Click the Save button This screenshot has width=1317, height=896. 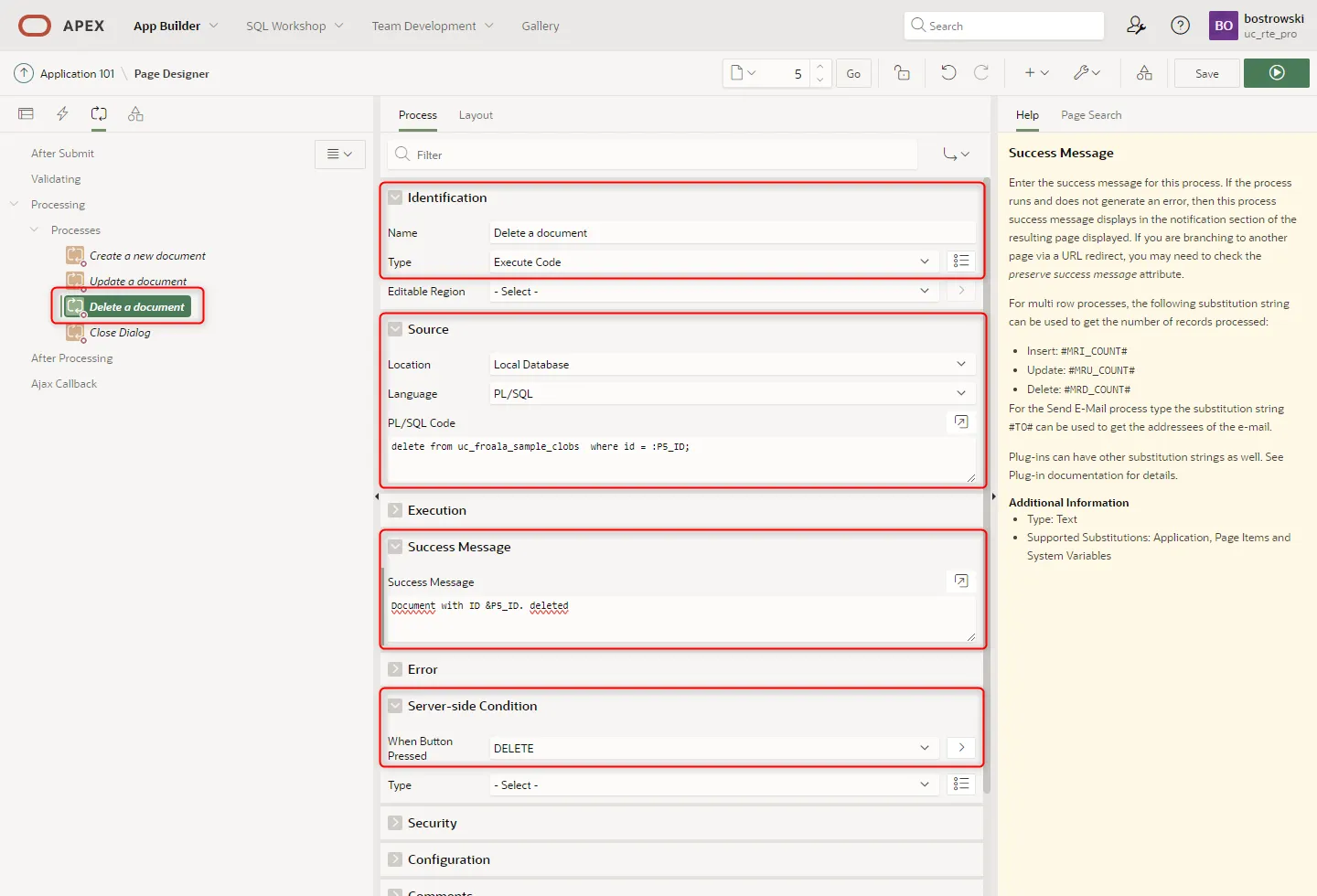(1206, 73)
